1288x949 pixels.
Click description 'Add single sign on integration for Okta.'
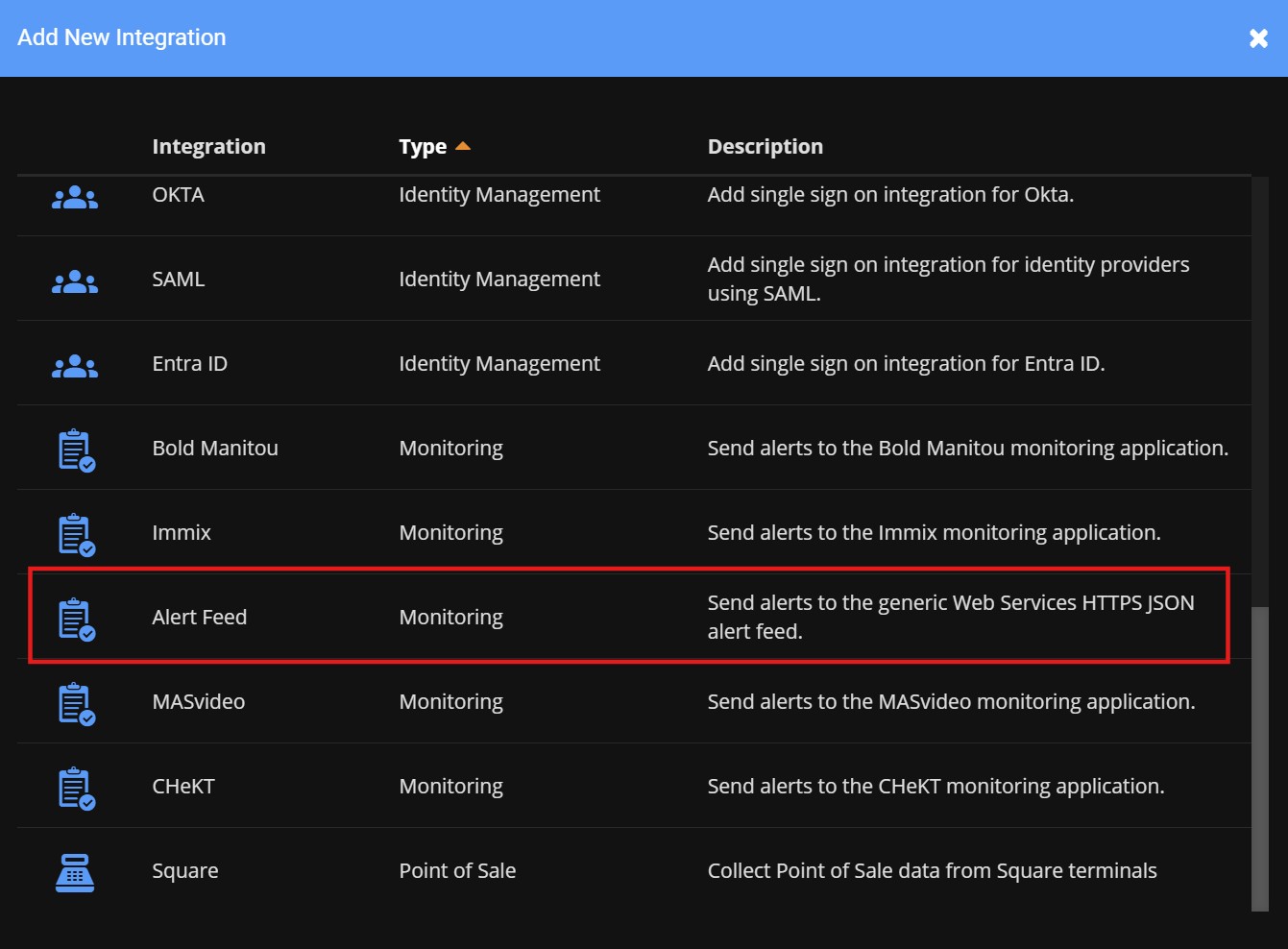pyautogui.click(x=891, y=195)
